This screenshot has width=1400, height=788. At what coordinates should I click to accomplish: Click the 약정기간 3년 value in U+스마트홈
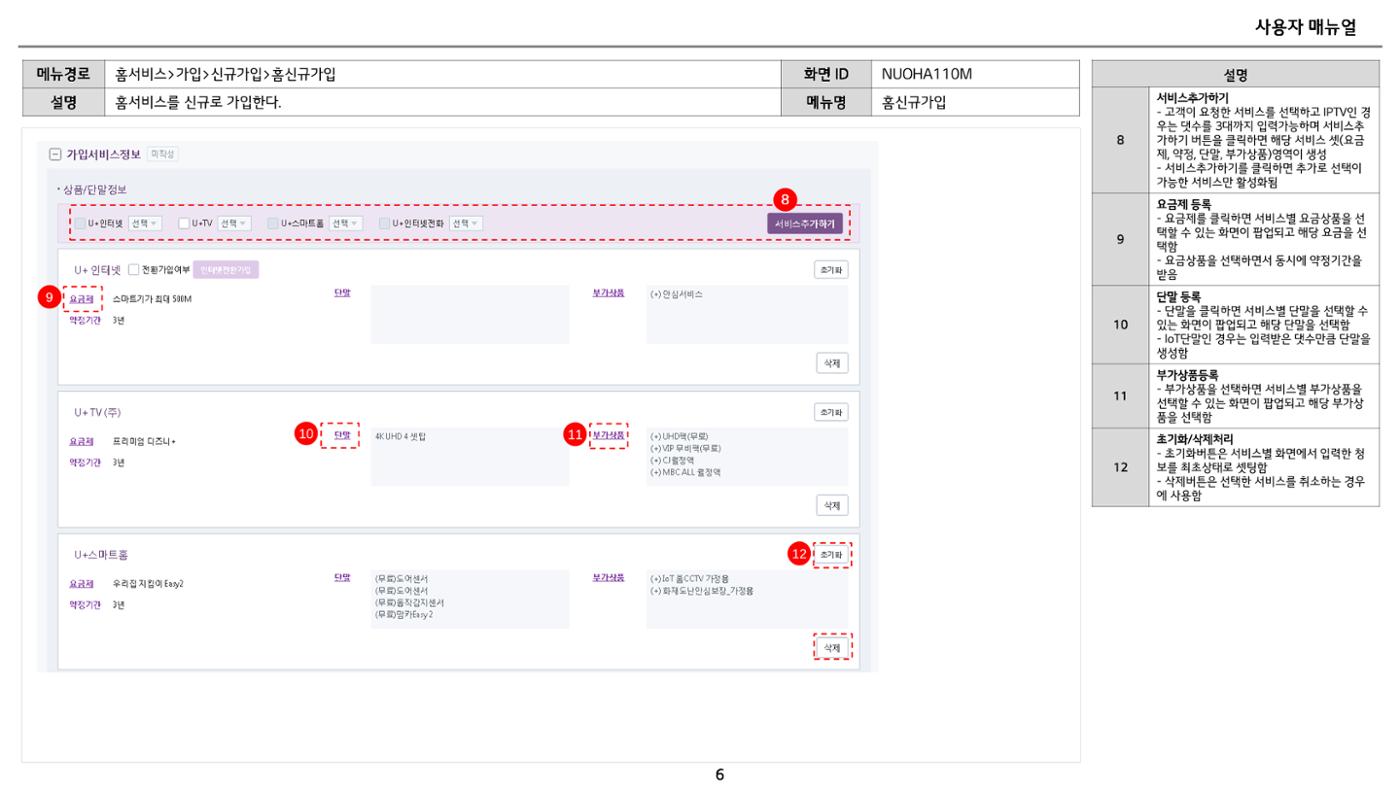click(x=119, y=605)
